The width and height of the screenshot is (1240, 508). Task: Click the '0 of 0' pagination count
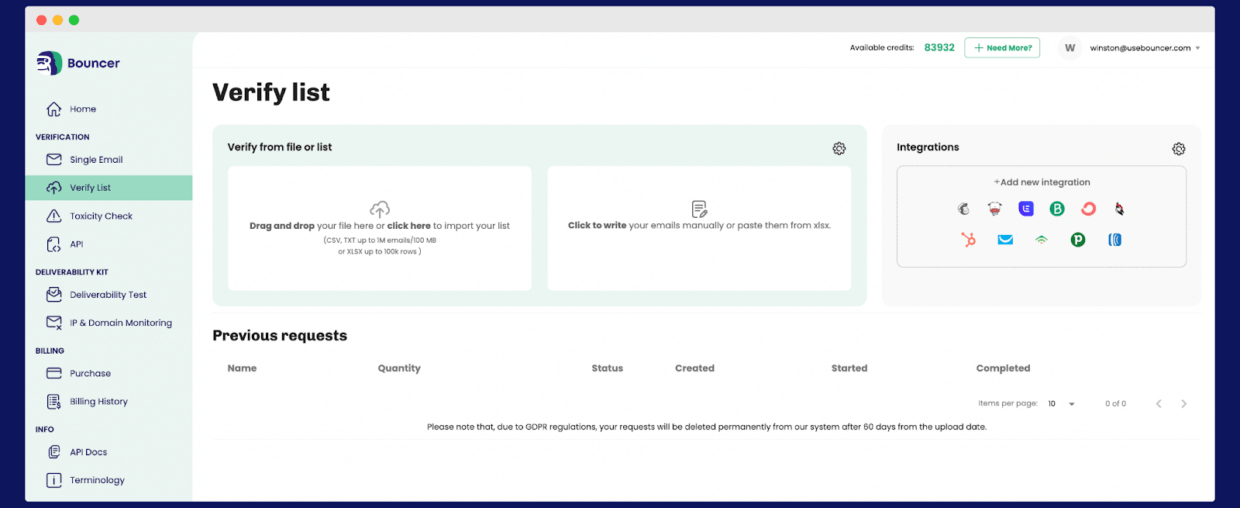coord(1116,404)
